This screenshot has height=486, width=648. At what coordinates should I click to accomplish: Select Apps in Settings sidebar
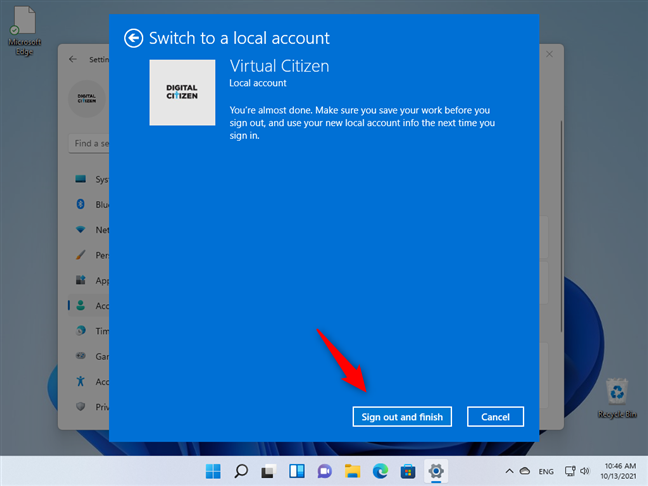click(x=88, y=280)
